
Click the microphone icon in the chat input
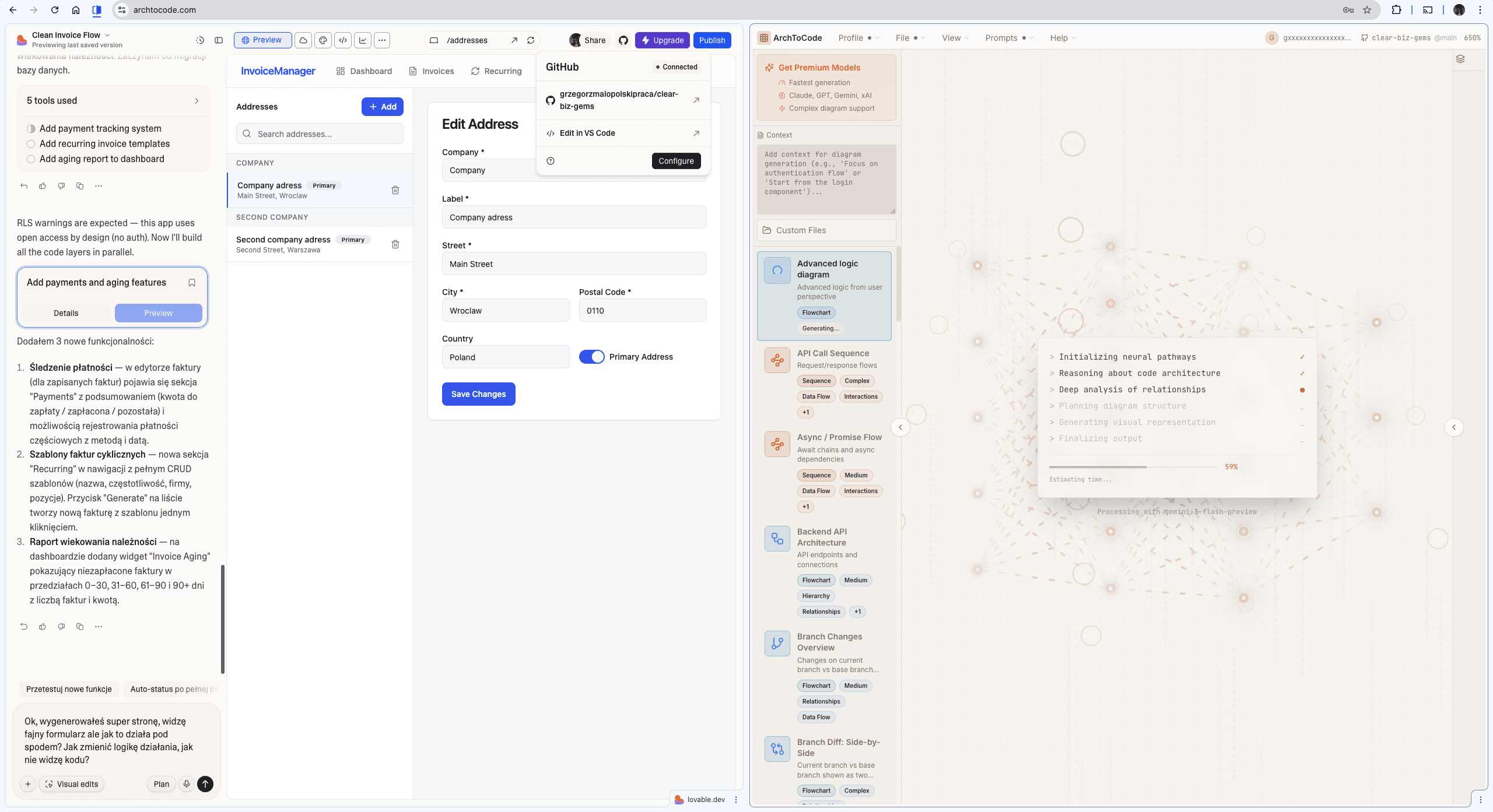click(186, 784)
